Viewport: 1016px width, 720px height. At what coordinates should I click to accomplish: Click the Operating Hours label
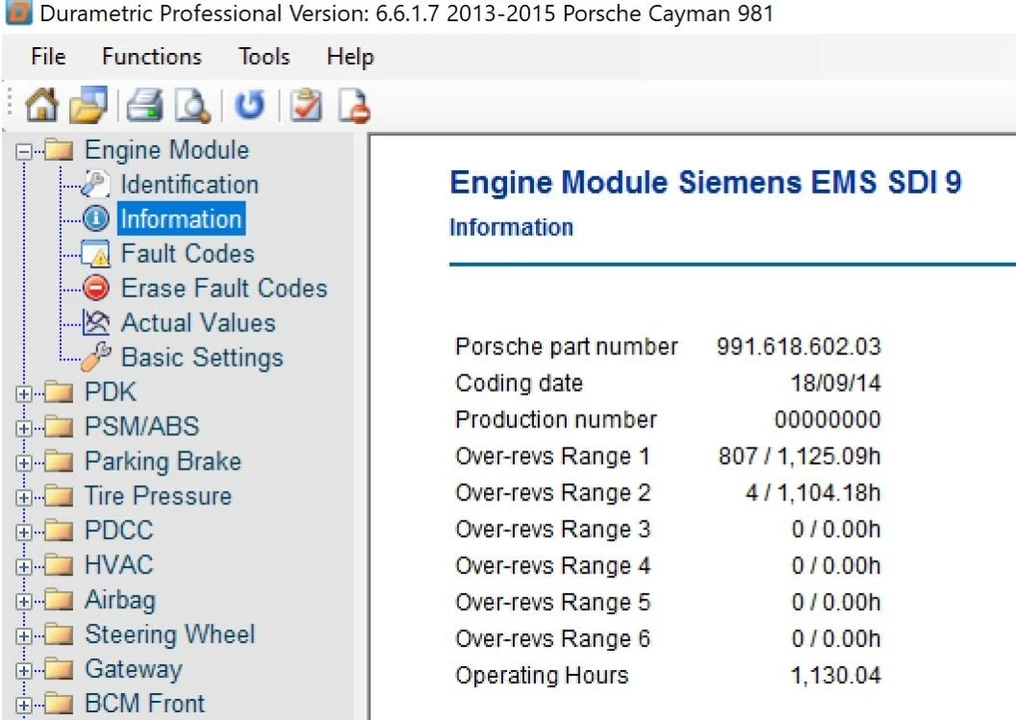542,675
